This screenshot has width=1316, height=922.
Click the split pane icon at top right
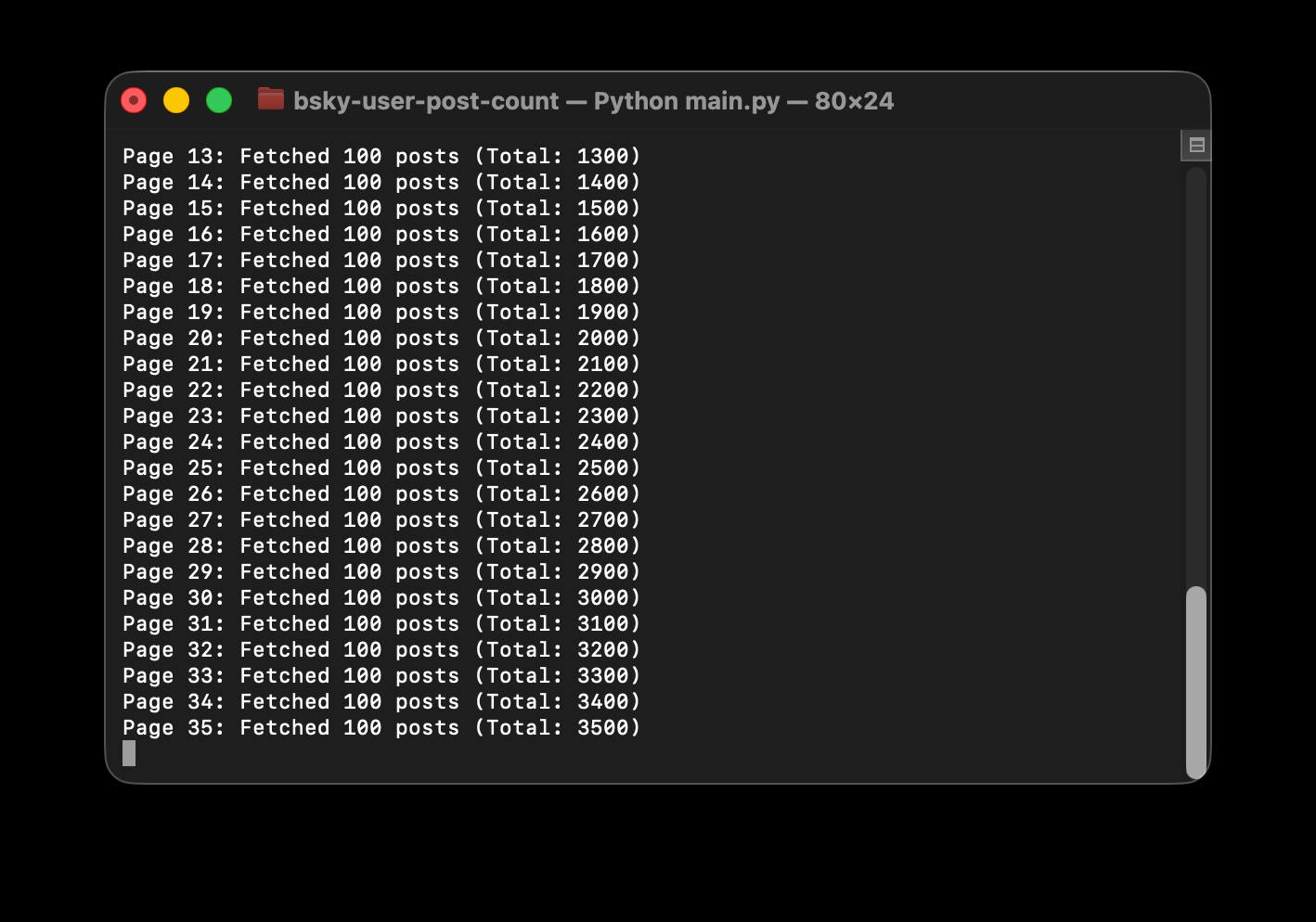click(x=1196, y=145)
